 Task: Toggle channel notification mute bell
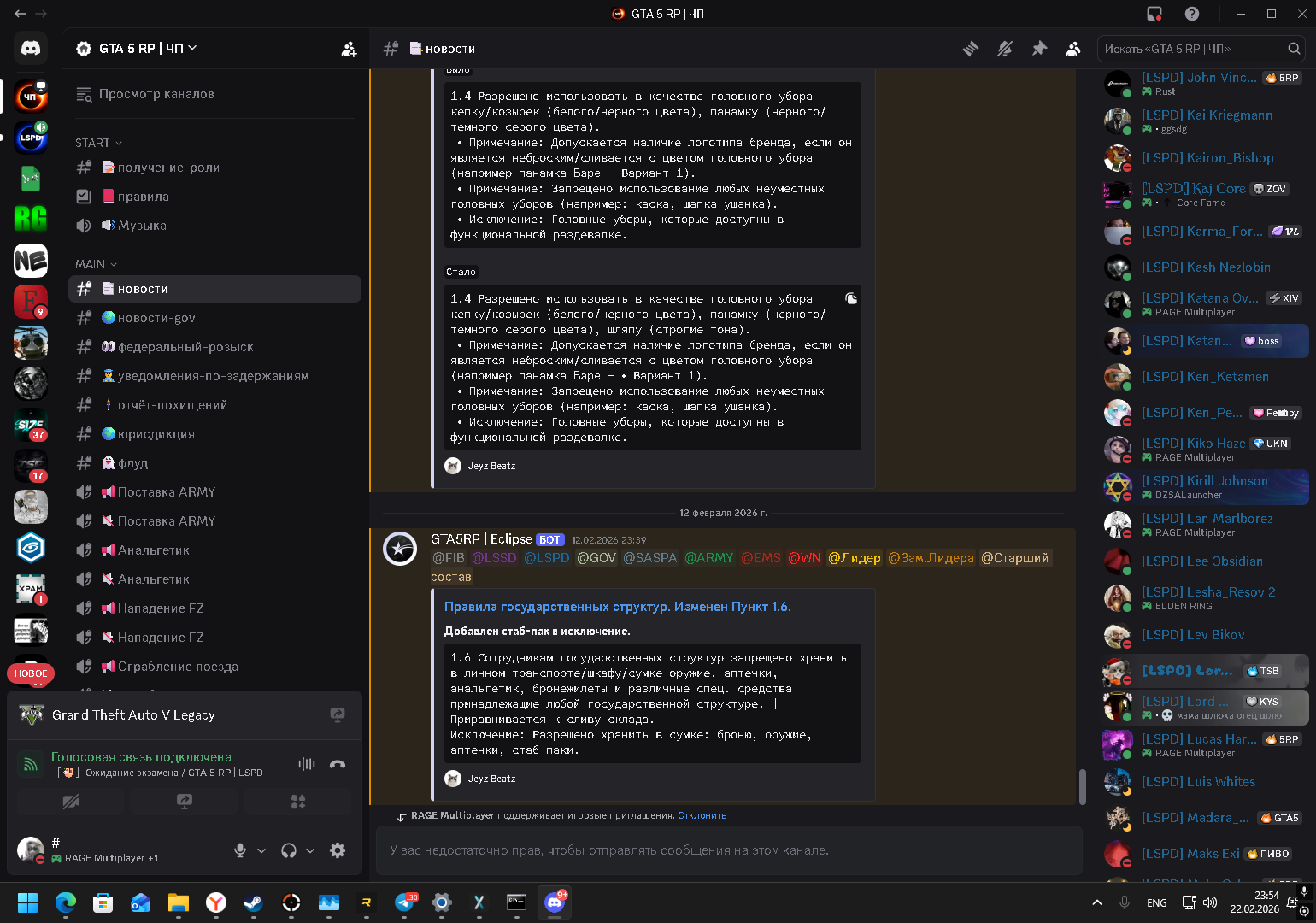tap(1005, 49)
